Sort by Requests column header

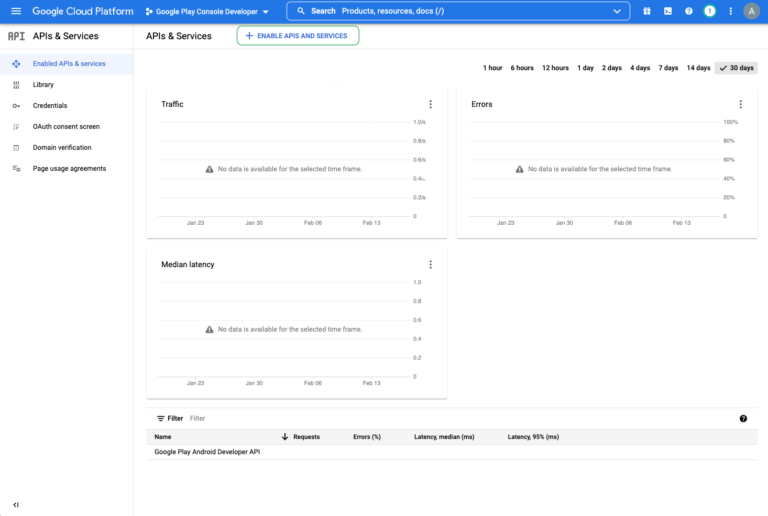pyautogui.click(x=307, y=437)
